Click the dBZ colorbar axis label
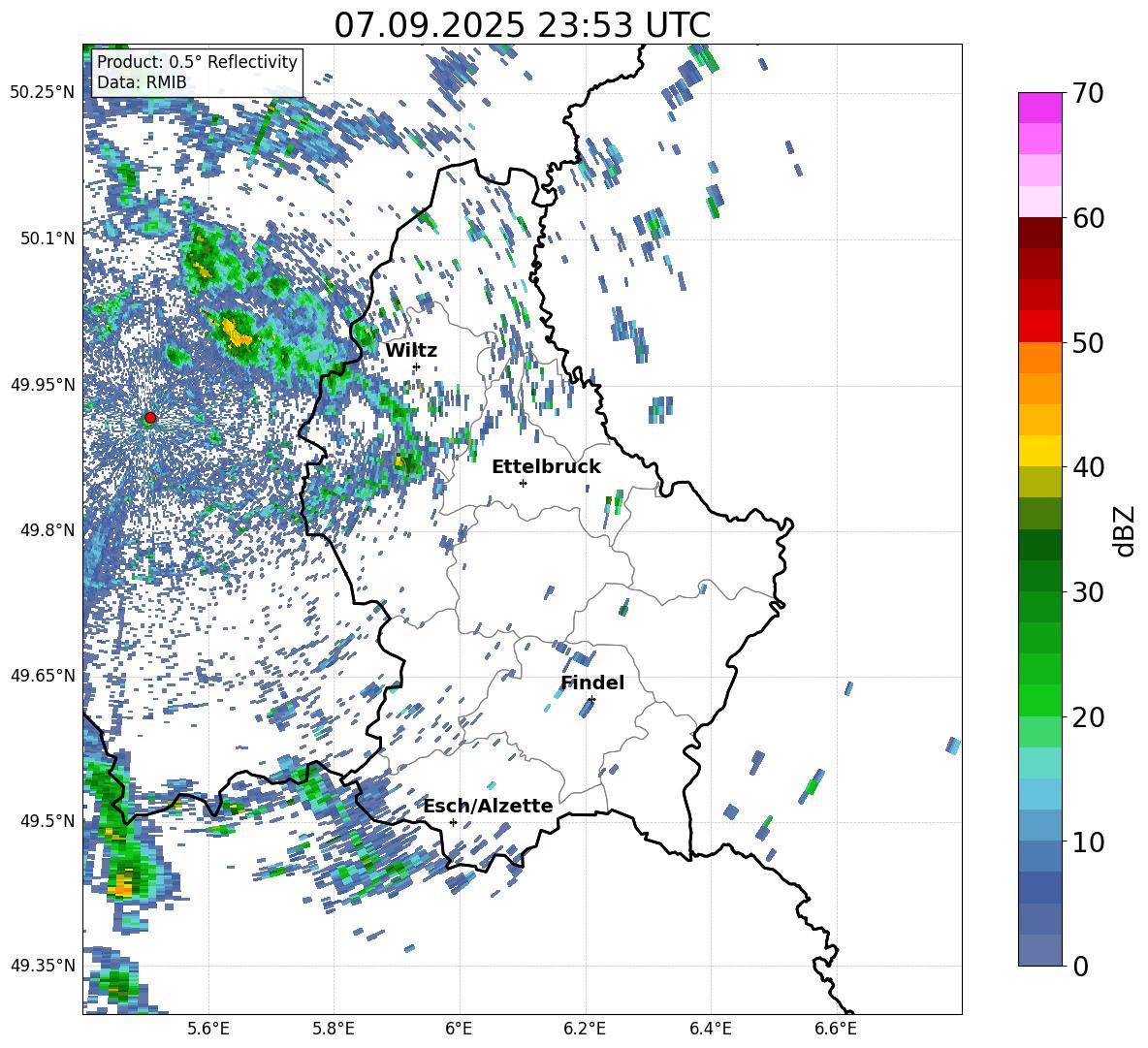The width and height of the screenshot is (1148, 1048). click(x=1126, y=530)
